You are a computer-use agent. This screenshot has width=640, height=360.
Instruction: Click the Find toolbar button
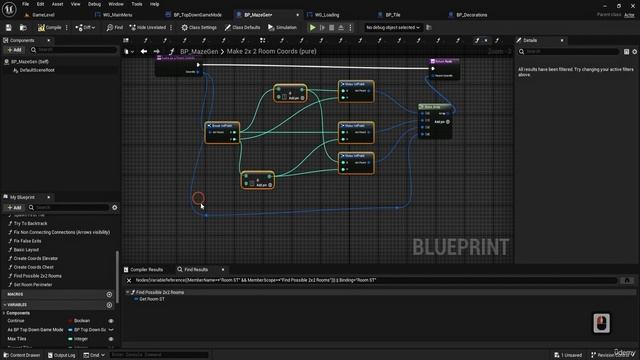click(115, 27)
